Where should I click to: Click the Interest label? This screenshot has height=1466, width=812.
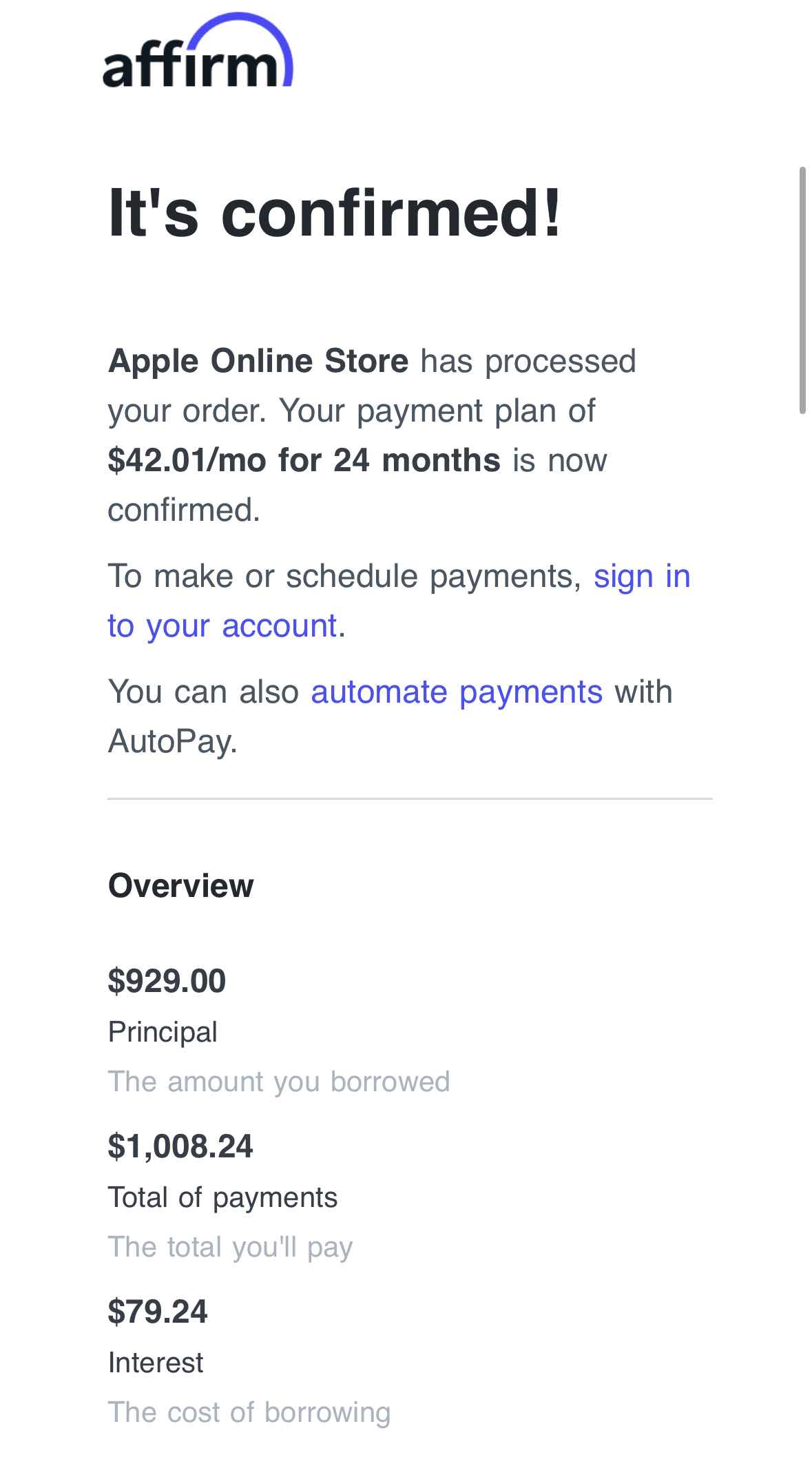154,1363
